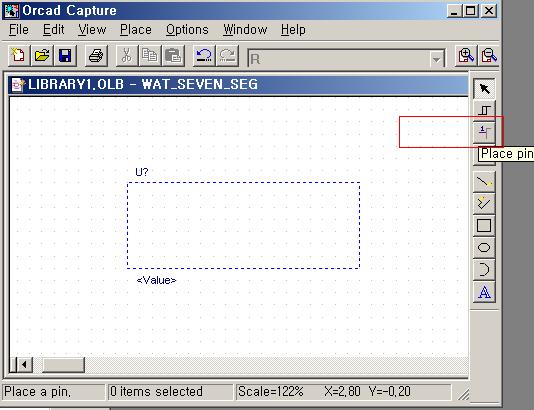Click the Zoom in magnifier icon
Image resolution: width=534 pixels, height=410 pixels.
click(466, 56)
